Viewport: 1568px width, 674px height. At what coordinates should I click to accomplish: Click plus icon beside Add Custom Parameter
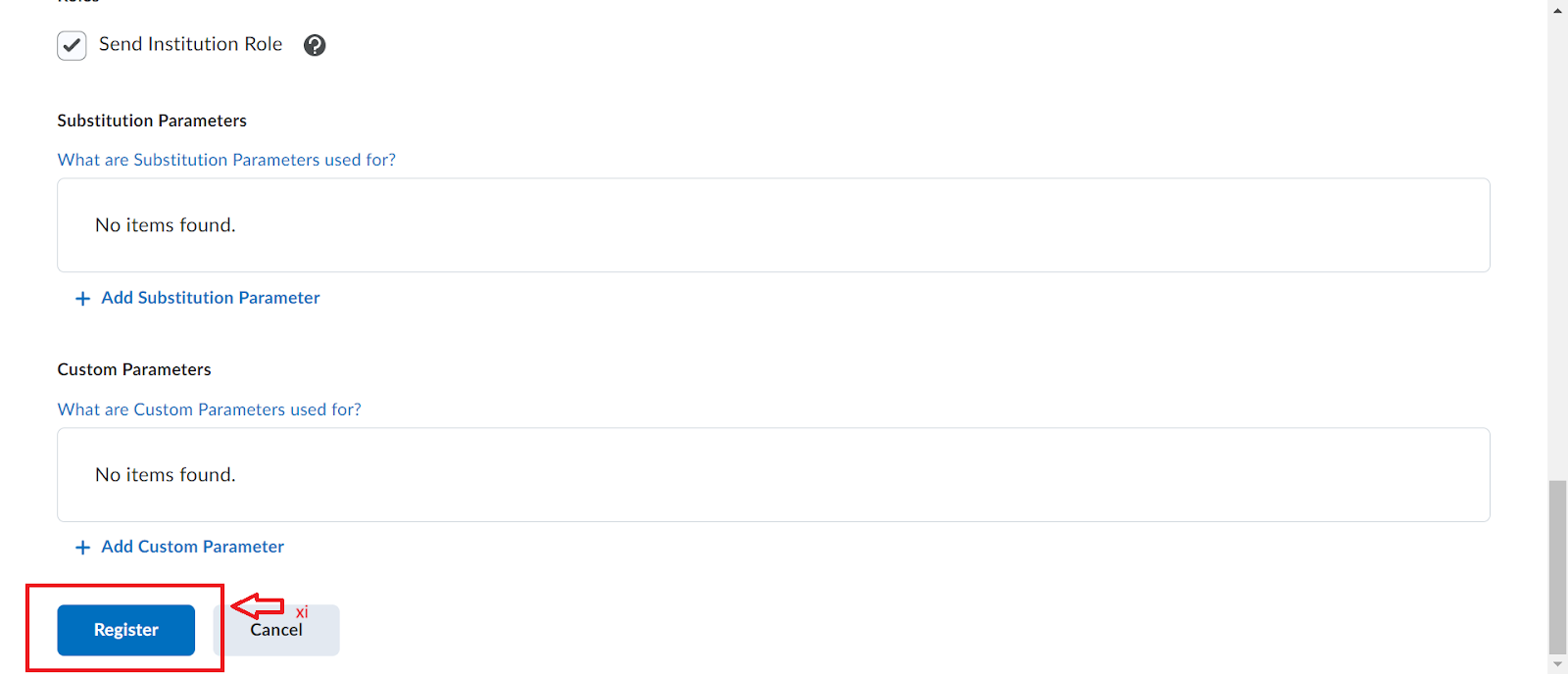83,548
